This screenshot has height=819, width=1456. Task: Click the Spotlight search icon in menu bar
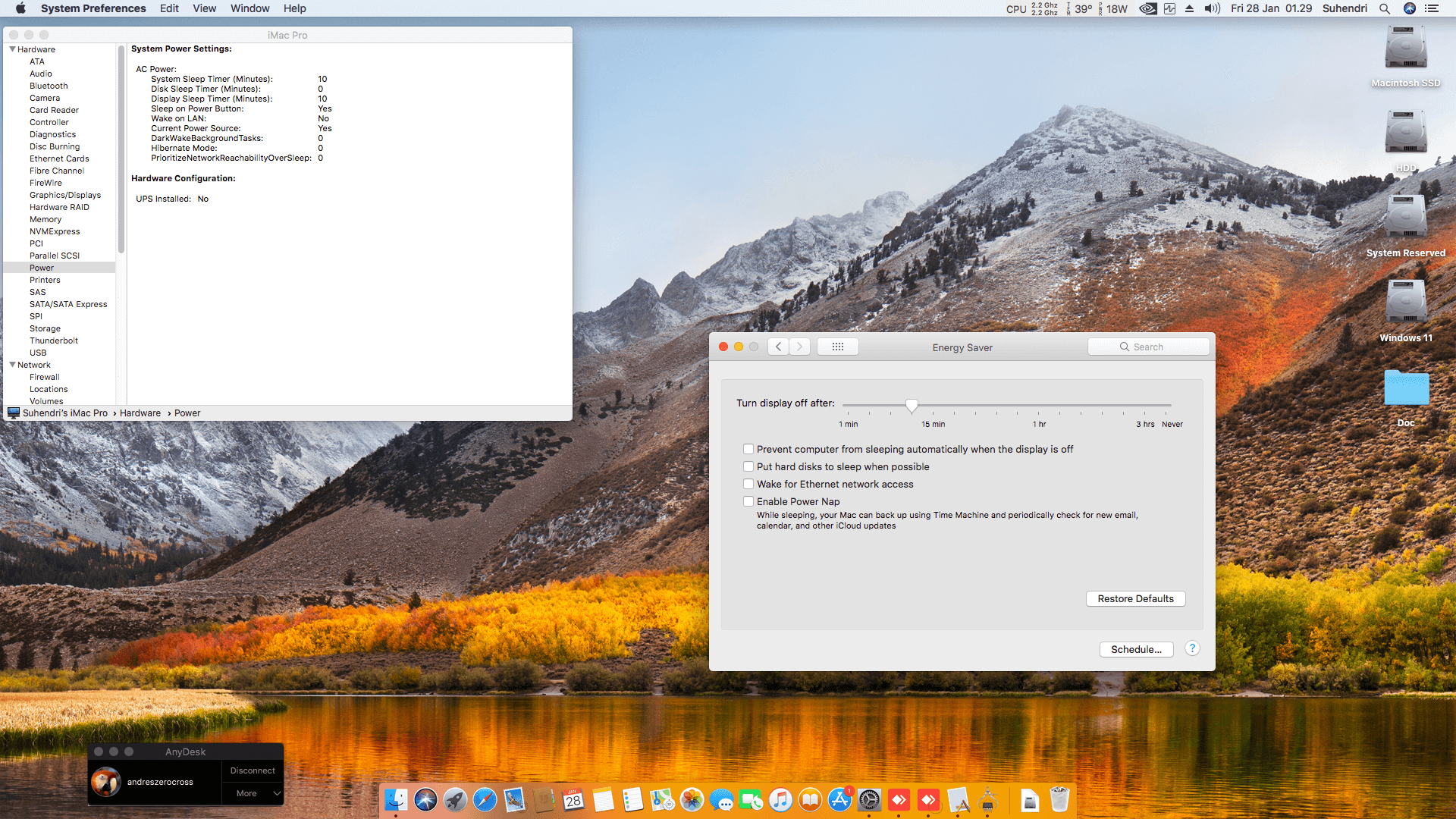1385,8
